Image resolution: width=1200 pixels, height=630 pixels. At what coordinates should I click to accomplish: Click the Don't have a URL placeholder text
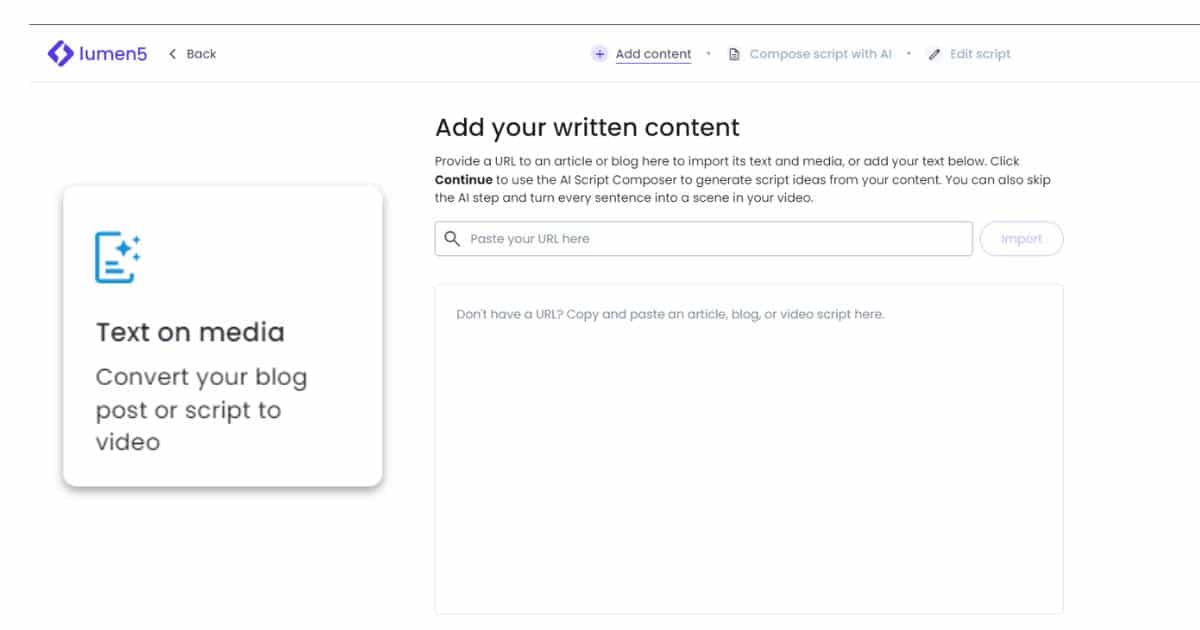point(670,313)
